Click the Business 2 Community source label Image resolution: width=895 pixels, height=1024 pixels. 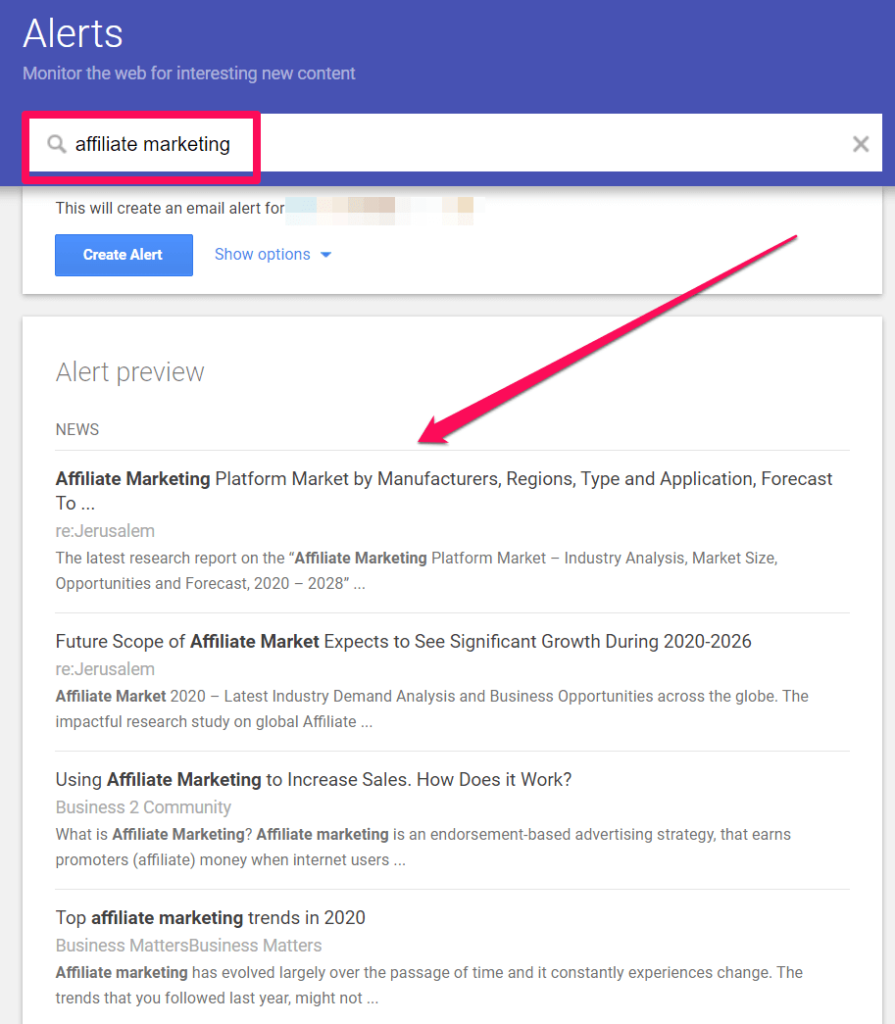click(x=143, y=807)
